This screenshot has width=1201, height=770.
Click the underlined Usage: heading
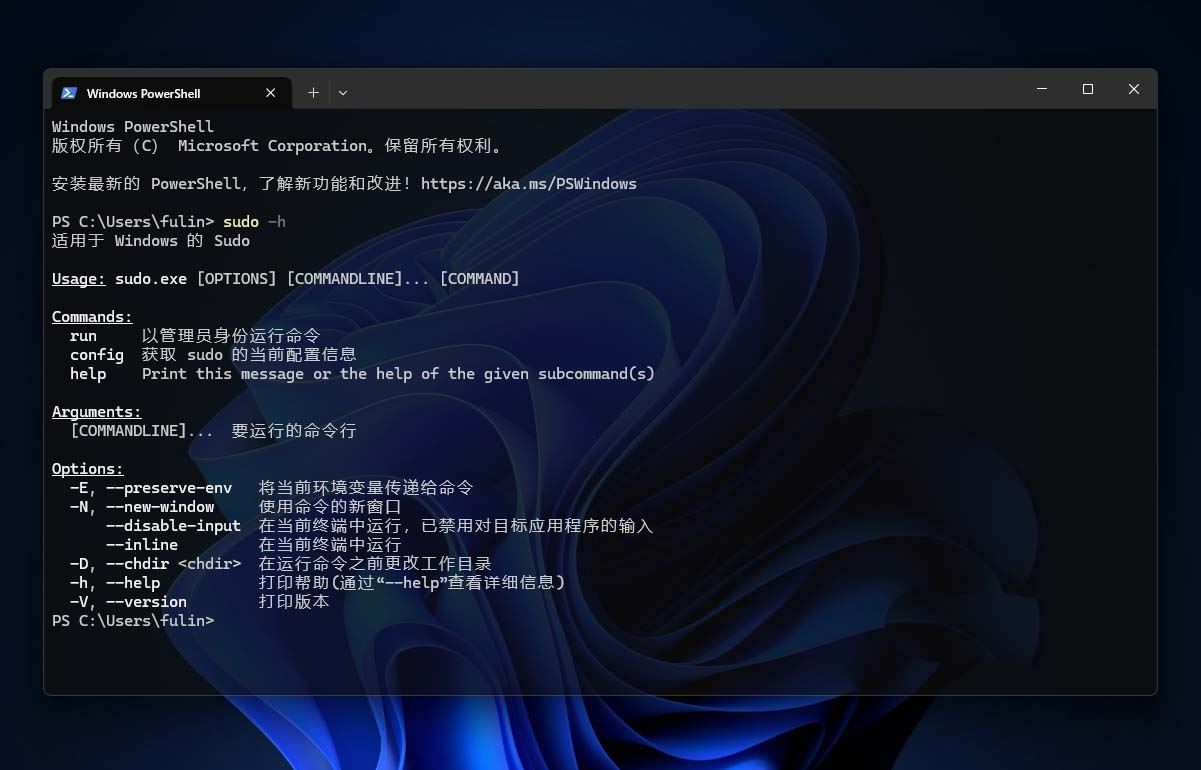78,278
